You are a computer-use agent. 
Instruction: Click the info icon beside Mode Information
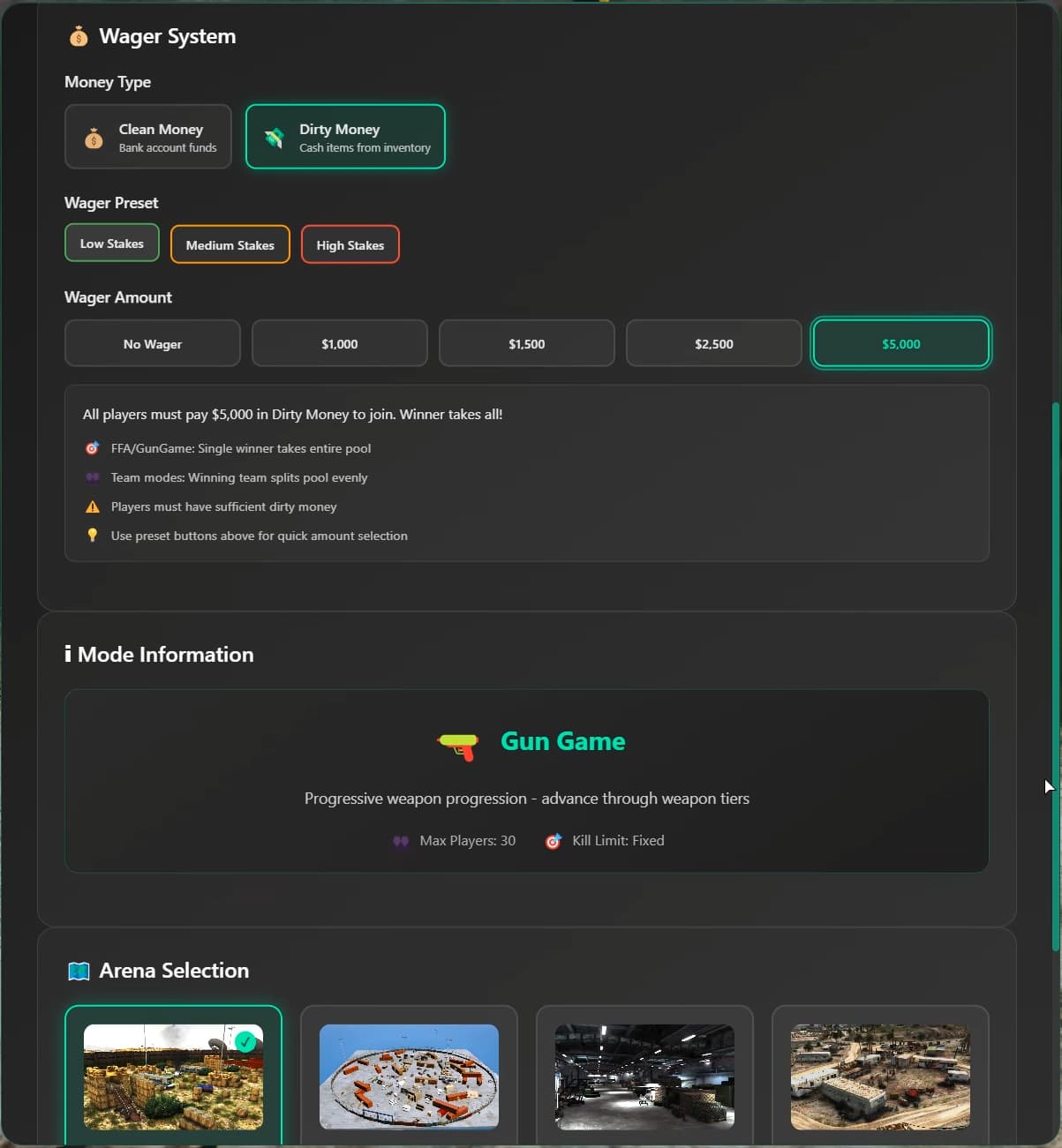point(68,654)
